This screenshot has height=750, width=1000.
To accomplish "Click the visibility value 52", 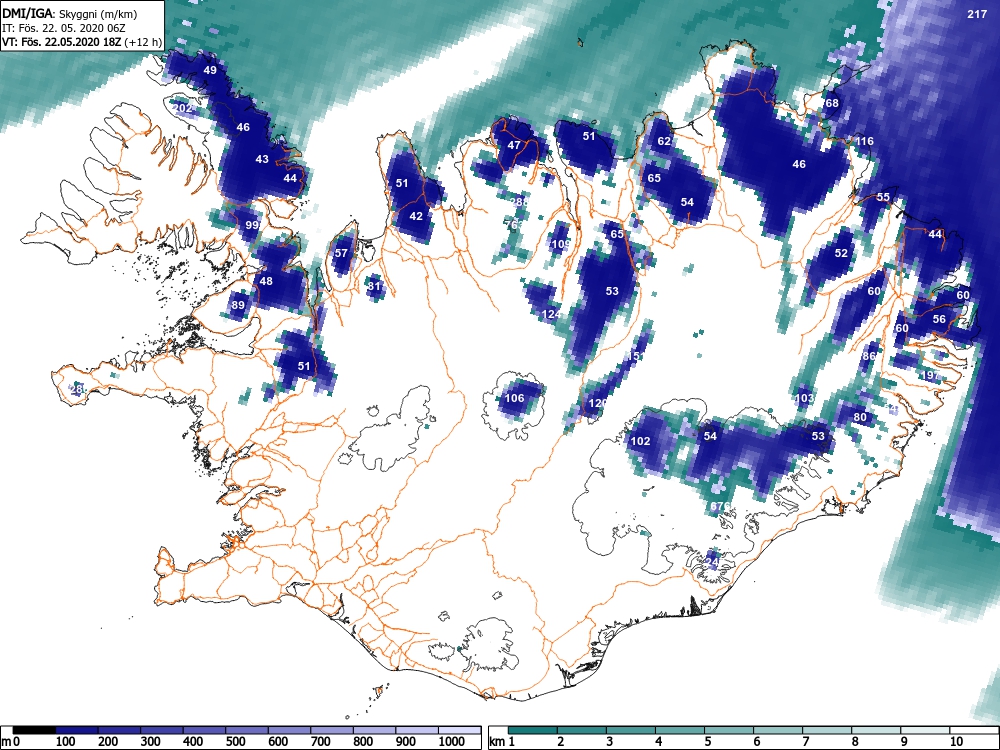I will pos(841,253).
